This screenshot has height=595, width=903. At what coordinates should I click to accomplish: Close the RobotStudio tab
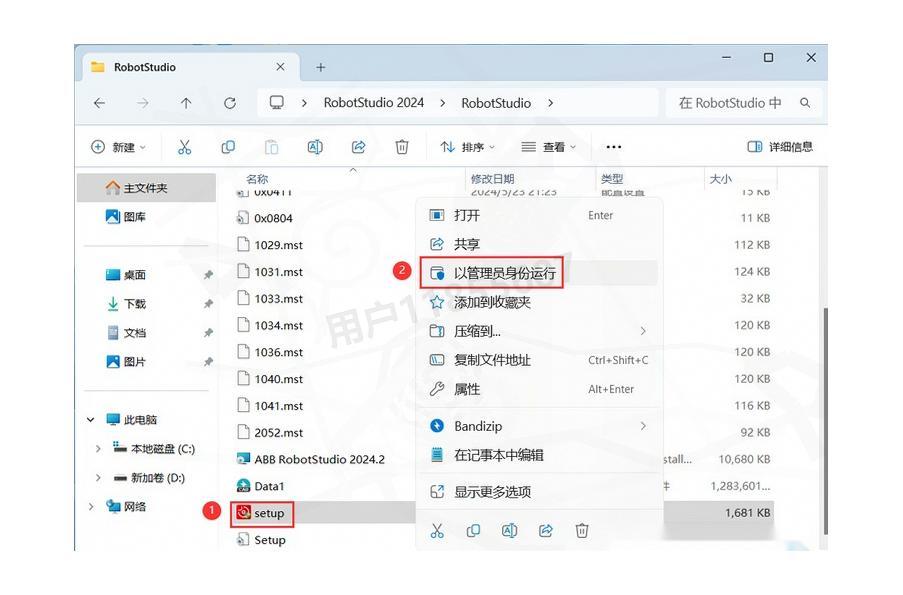280,67
